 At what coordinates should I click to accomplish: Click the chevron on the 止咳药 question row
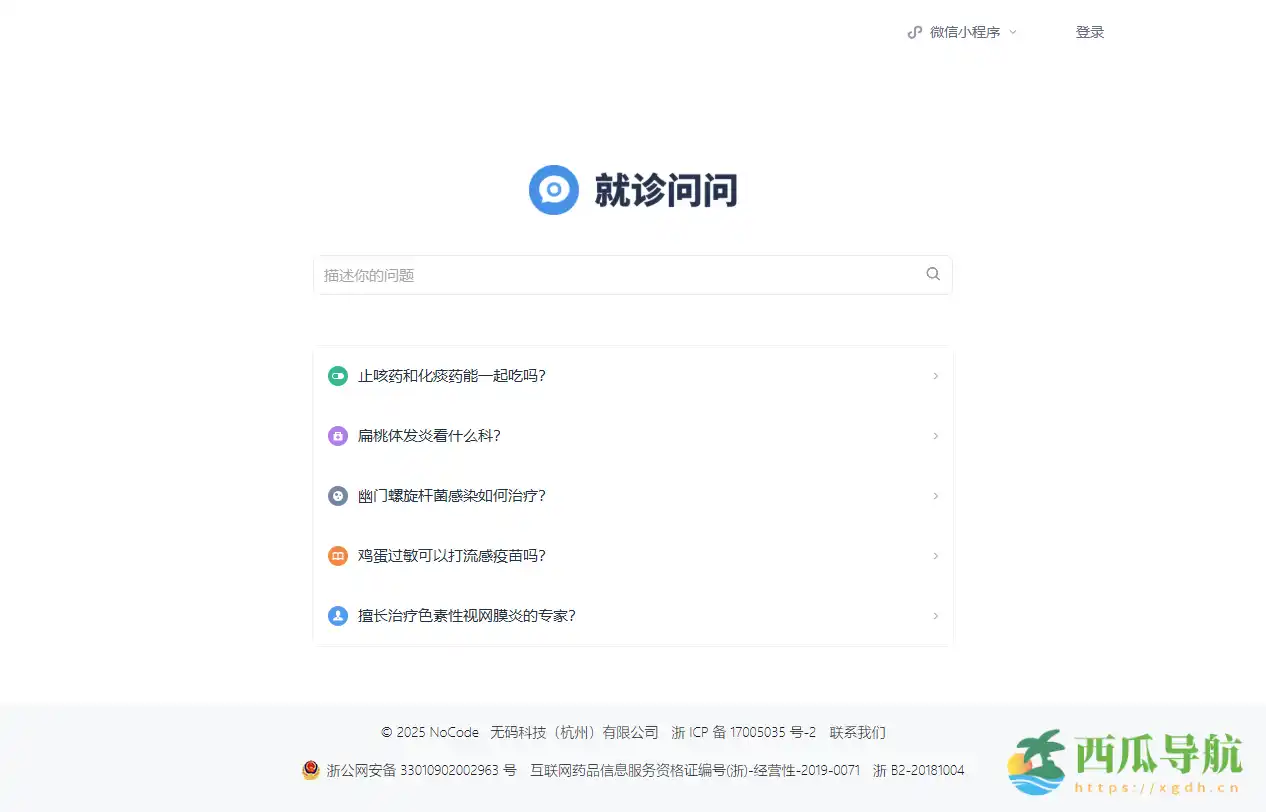pos(935,376)
